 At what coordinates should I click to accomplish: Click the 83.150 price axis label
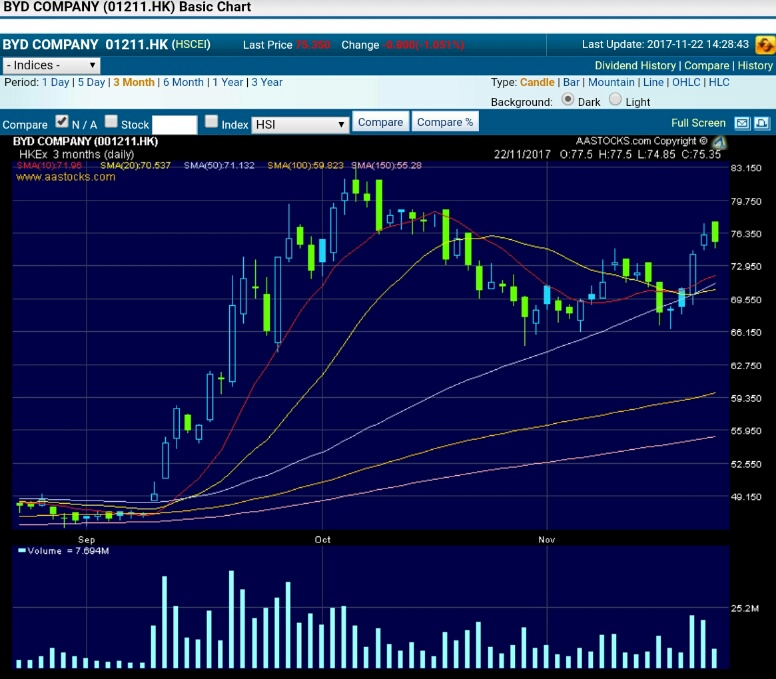pyautogui.click(x=746, y=168)
